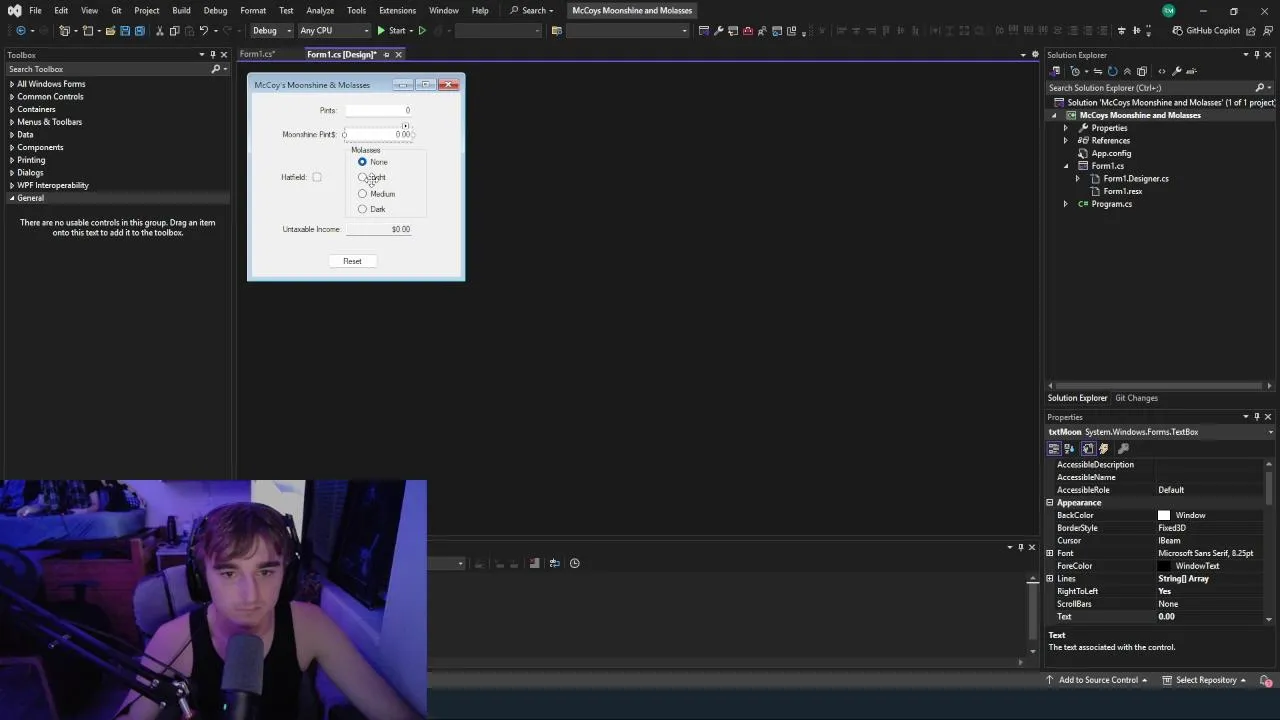Expand the Containers toolbox group
Screen dimensions: 1280x720
12,110
